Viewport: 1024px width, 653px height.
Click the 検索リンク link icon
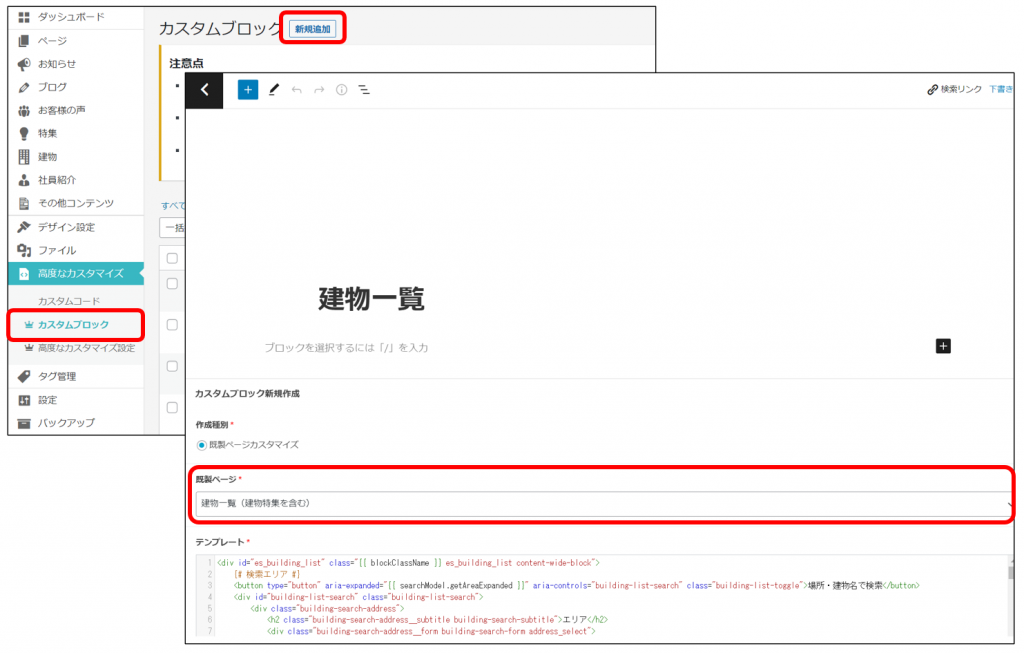(933, 89)
